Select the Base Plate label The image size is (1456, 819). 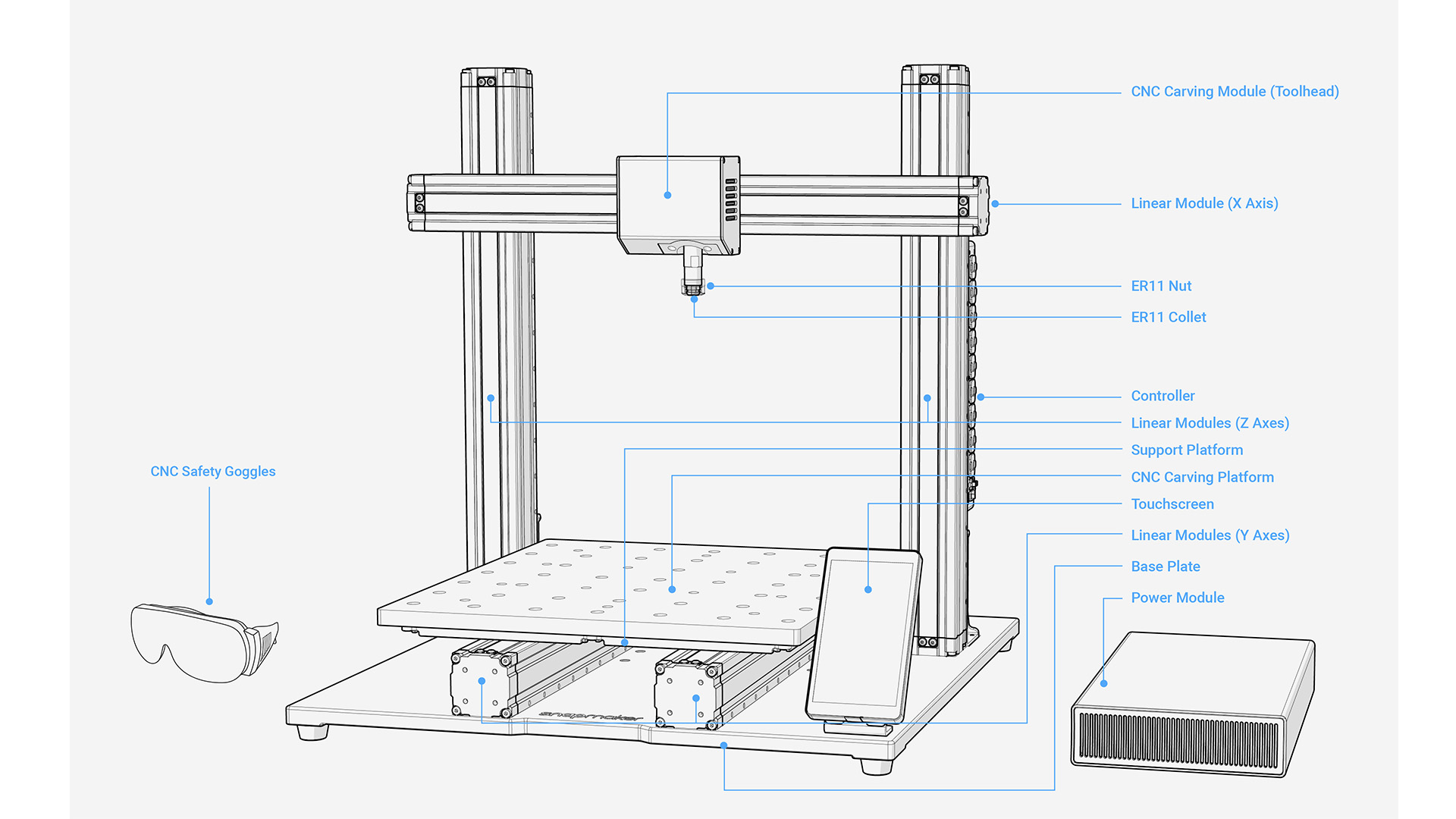tap(1165, 566)
